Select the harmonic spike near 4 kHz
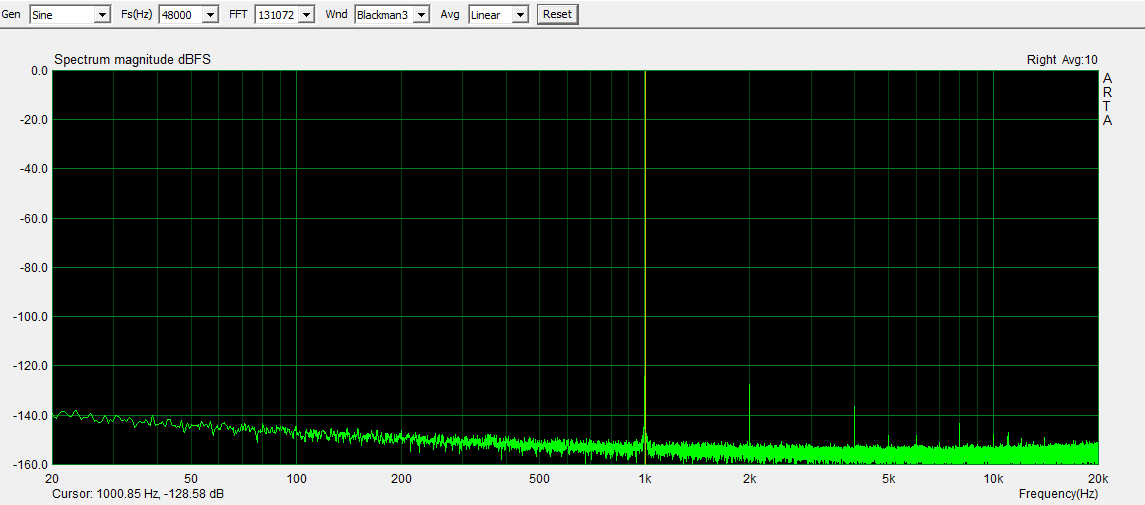Screen dimensions: 1145x505 (854, 422)
